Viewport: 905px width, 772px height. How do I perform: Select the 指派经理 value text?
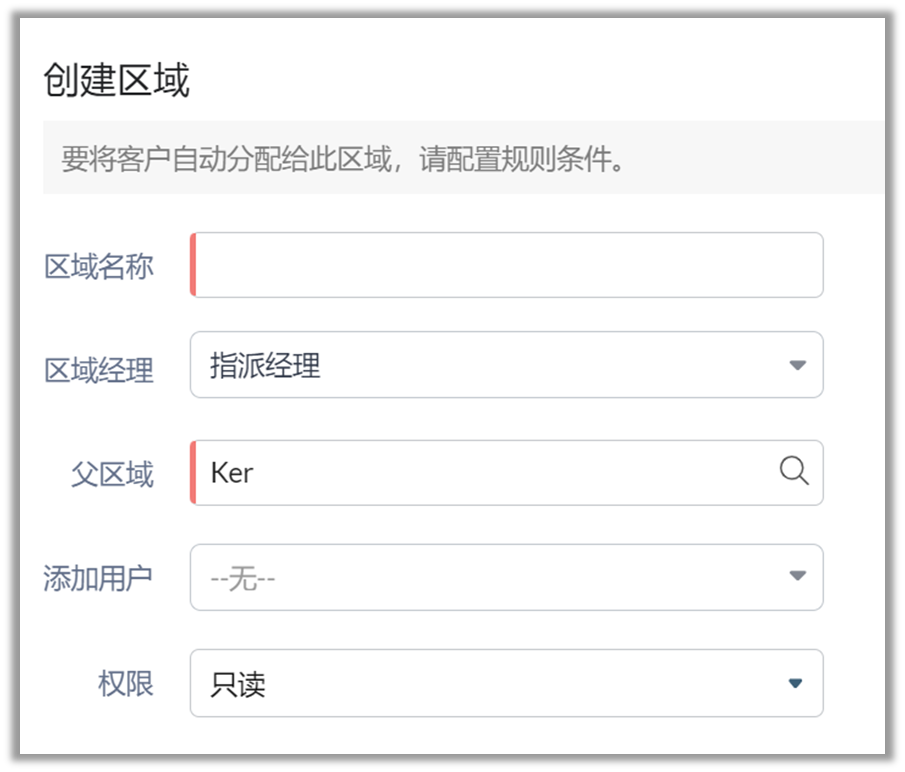[265, 366]
